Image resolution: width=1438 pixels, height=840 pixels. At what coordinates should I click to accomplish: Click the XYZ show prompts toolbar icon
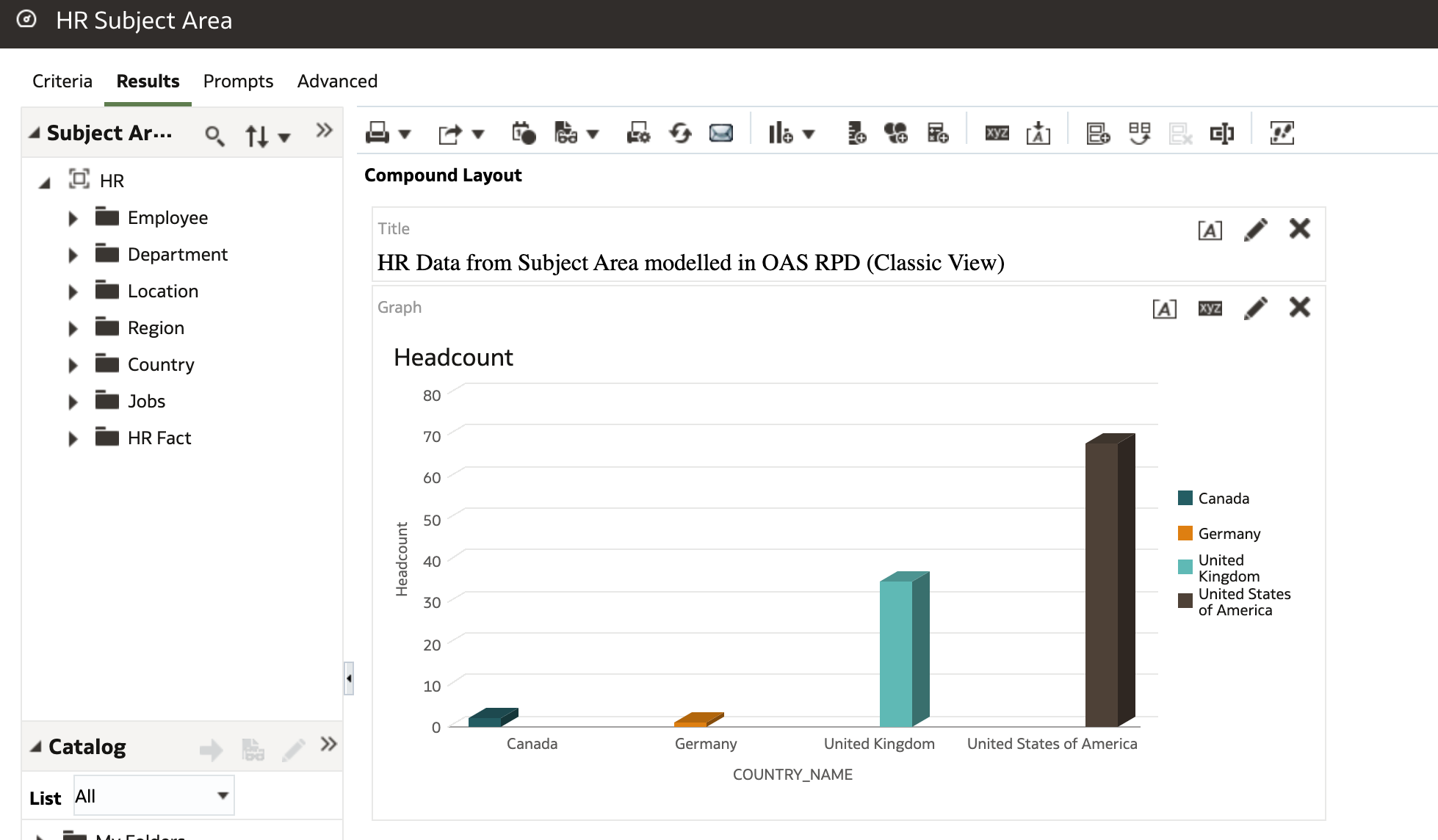pyautogui.click(x=997, y=133)
